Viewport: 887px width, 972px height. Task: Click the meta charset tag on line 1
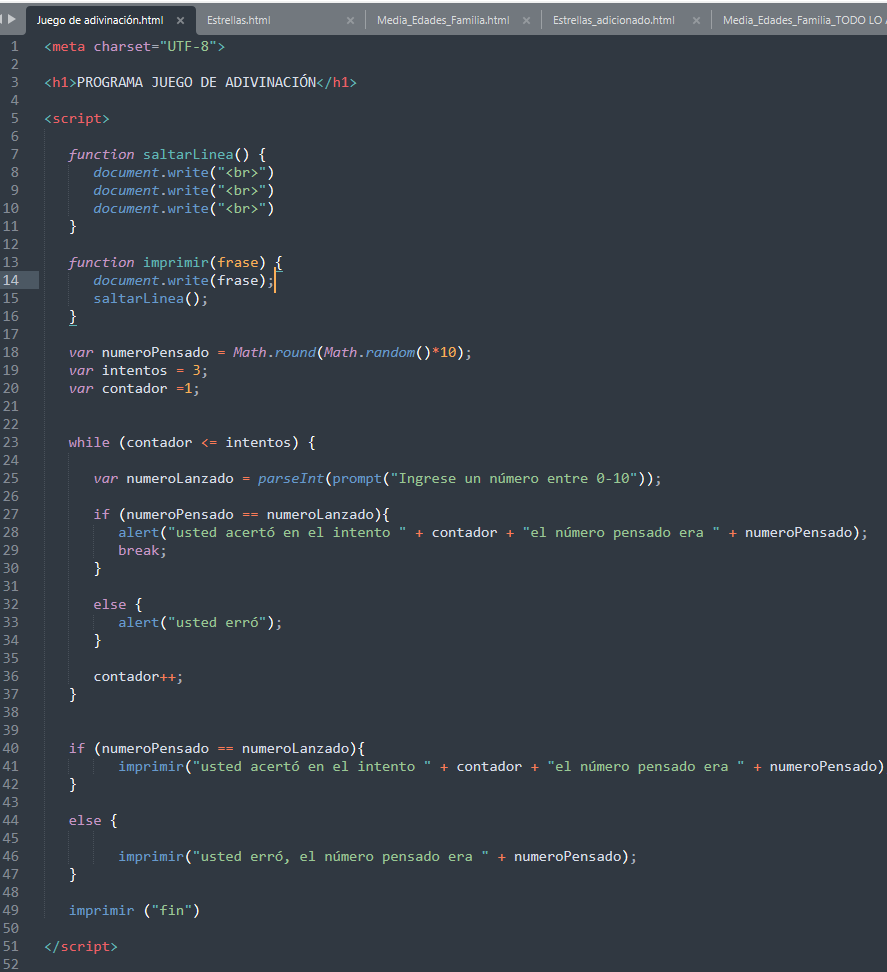(135, 46)
